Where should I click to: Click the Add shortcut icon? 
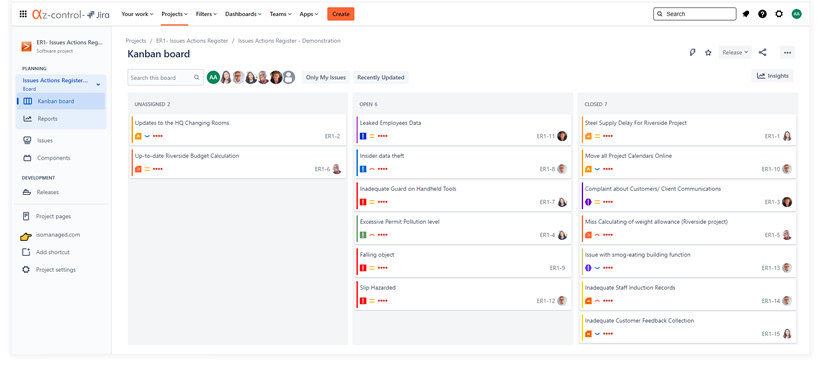coord(26,252)
